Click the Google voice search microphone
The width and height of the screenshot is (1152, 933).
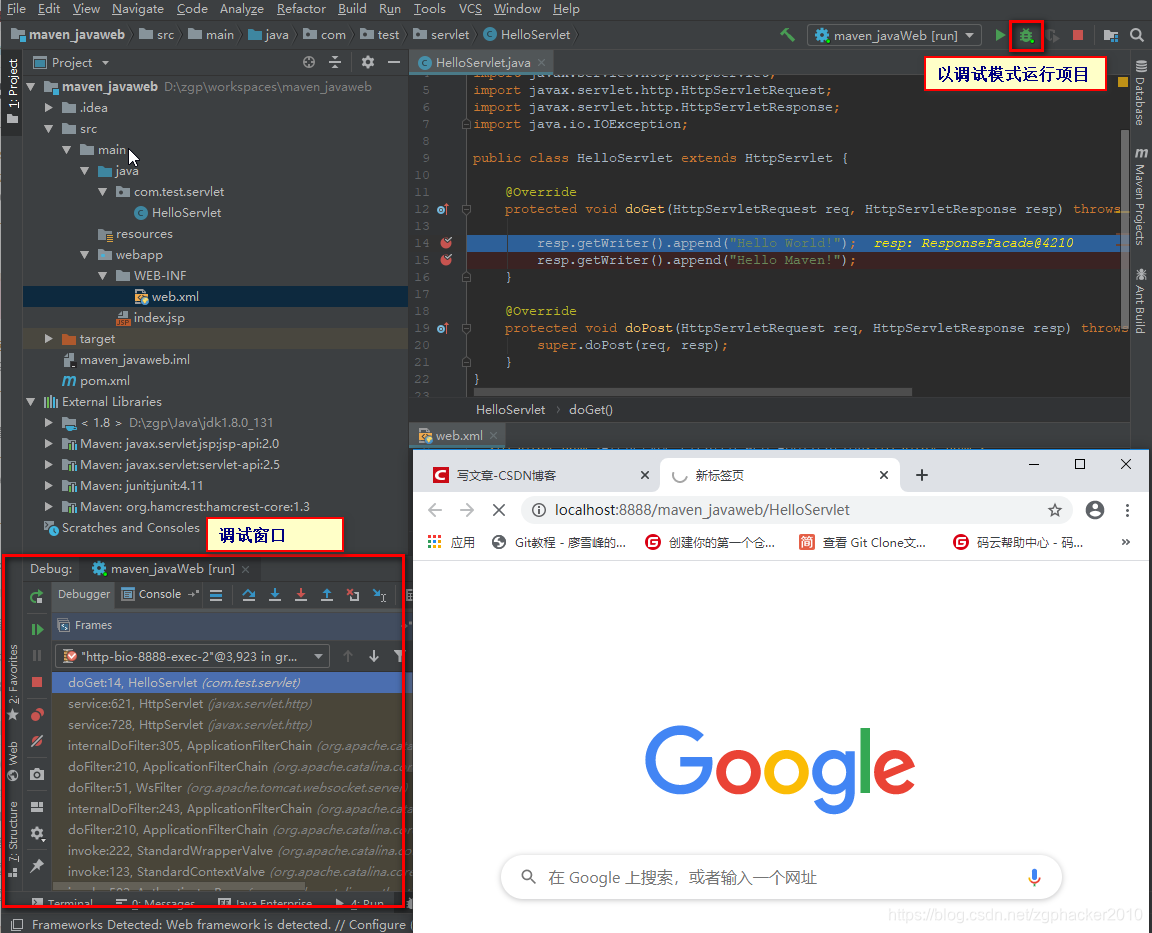(x=1034, y=877)
